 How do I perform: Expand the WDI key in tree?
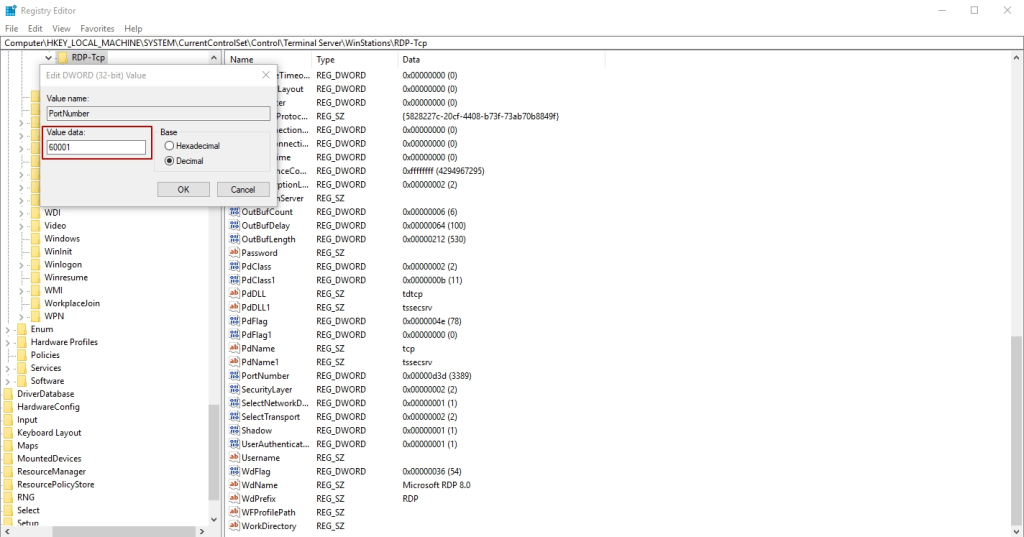tap(22, 213)
